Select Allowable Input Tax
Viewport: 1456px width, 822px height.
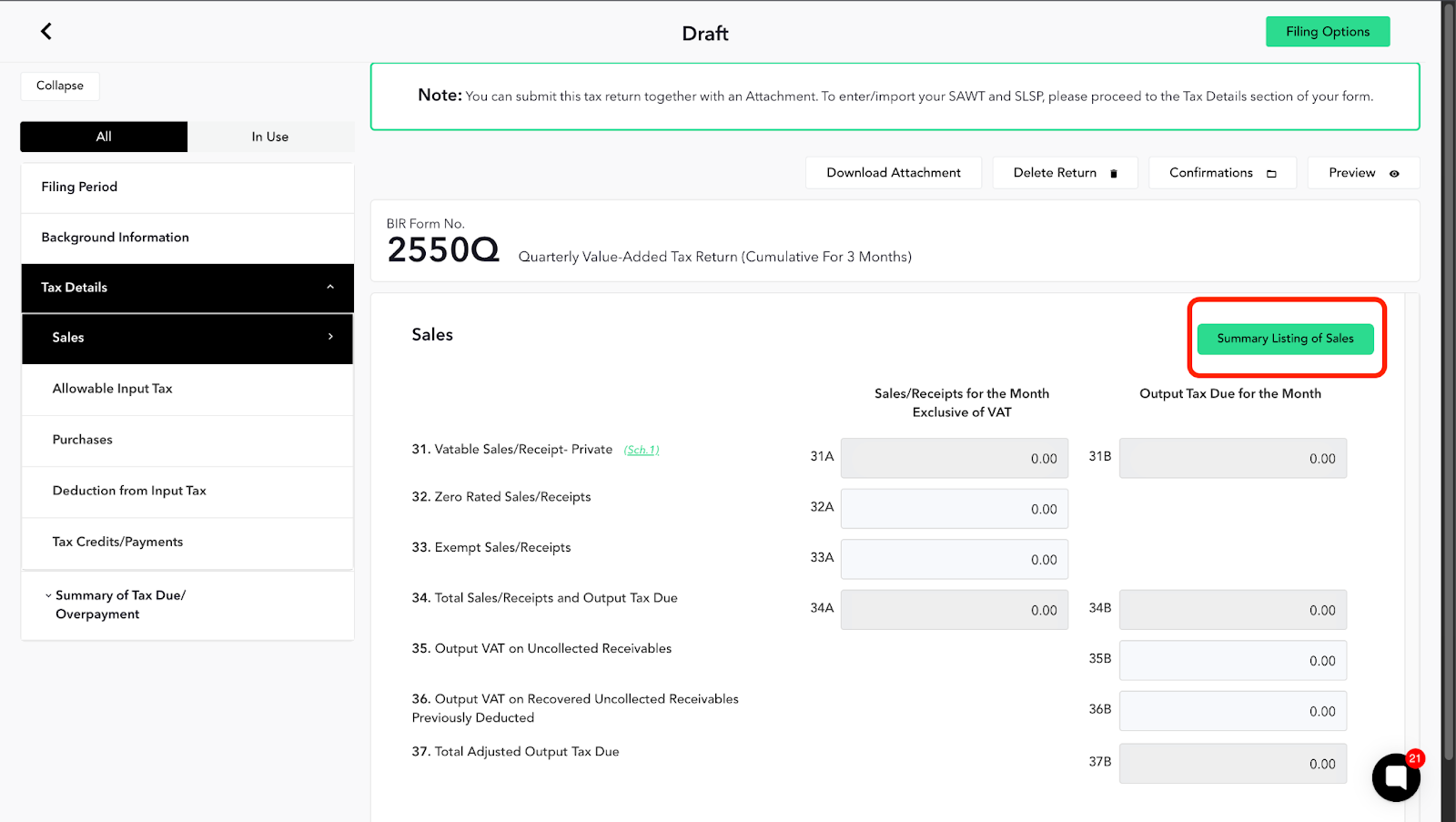pos(187,389)
